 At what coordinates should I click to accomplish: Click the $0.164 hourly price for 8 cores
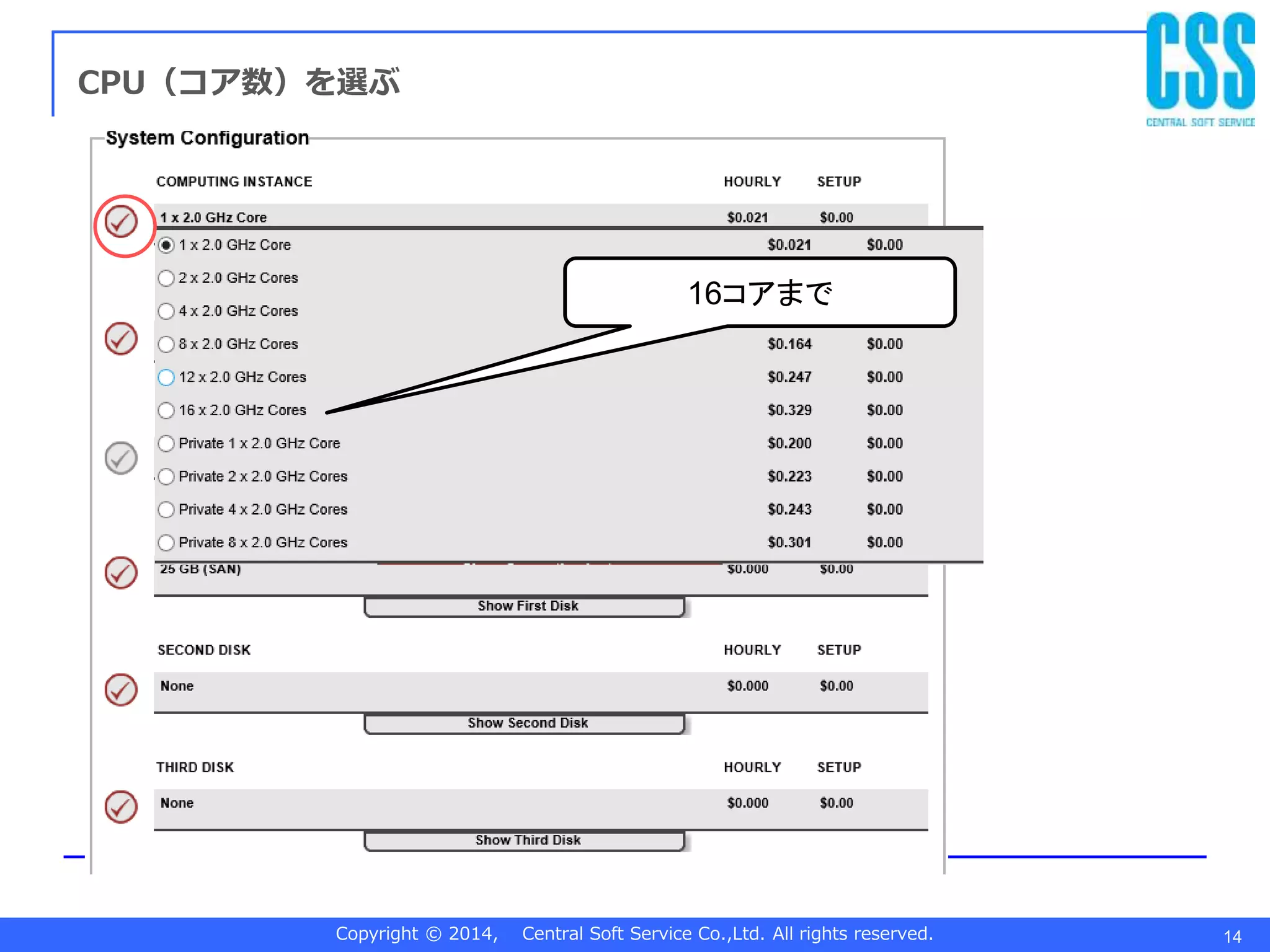(x=789, y=344)
